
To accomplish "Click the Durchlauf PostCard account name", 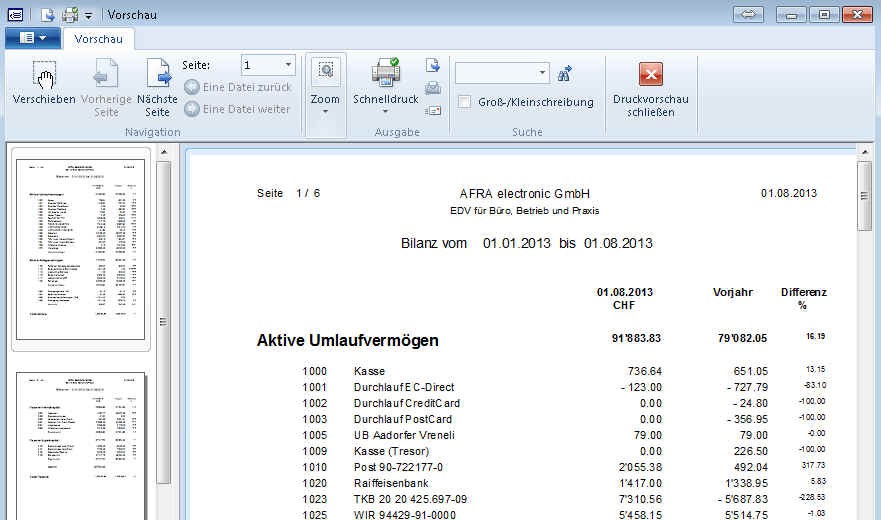I will click(x=403, y=419).
